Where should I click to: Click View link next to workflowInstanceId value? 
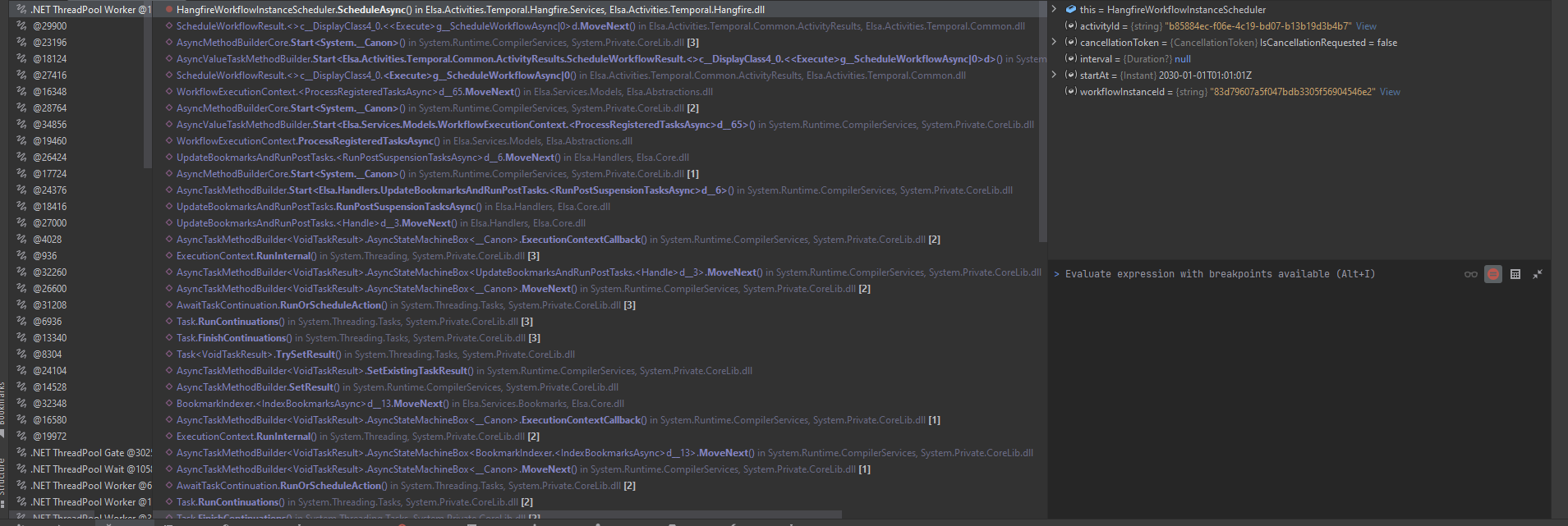1390,92
